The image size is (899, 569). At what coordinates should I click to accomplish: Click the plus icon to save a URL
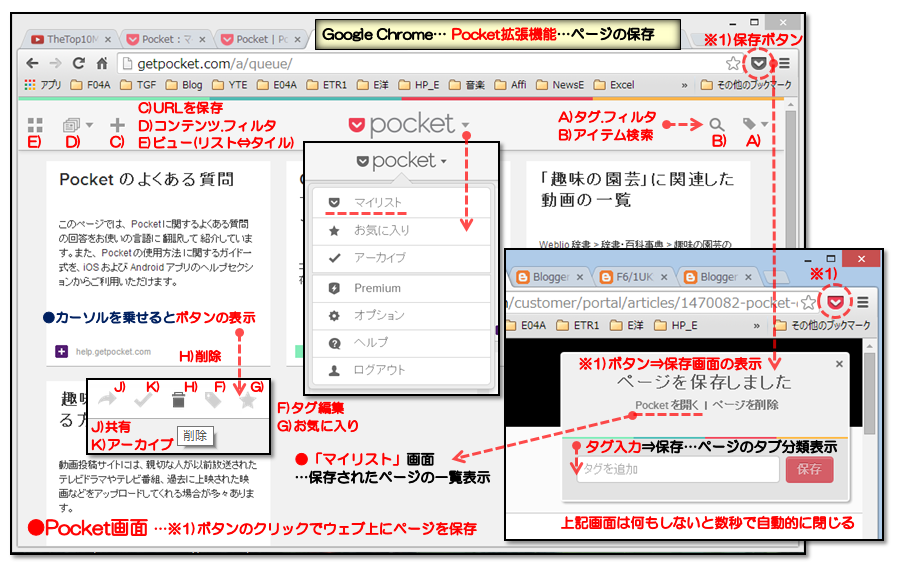(117, 125)
